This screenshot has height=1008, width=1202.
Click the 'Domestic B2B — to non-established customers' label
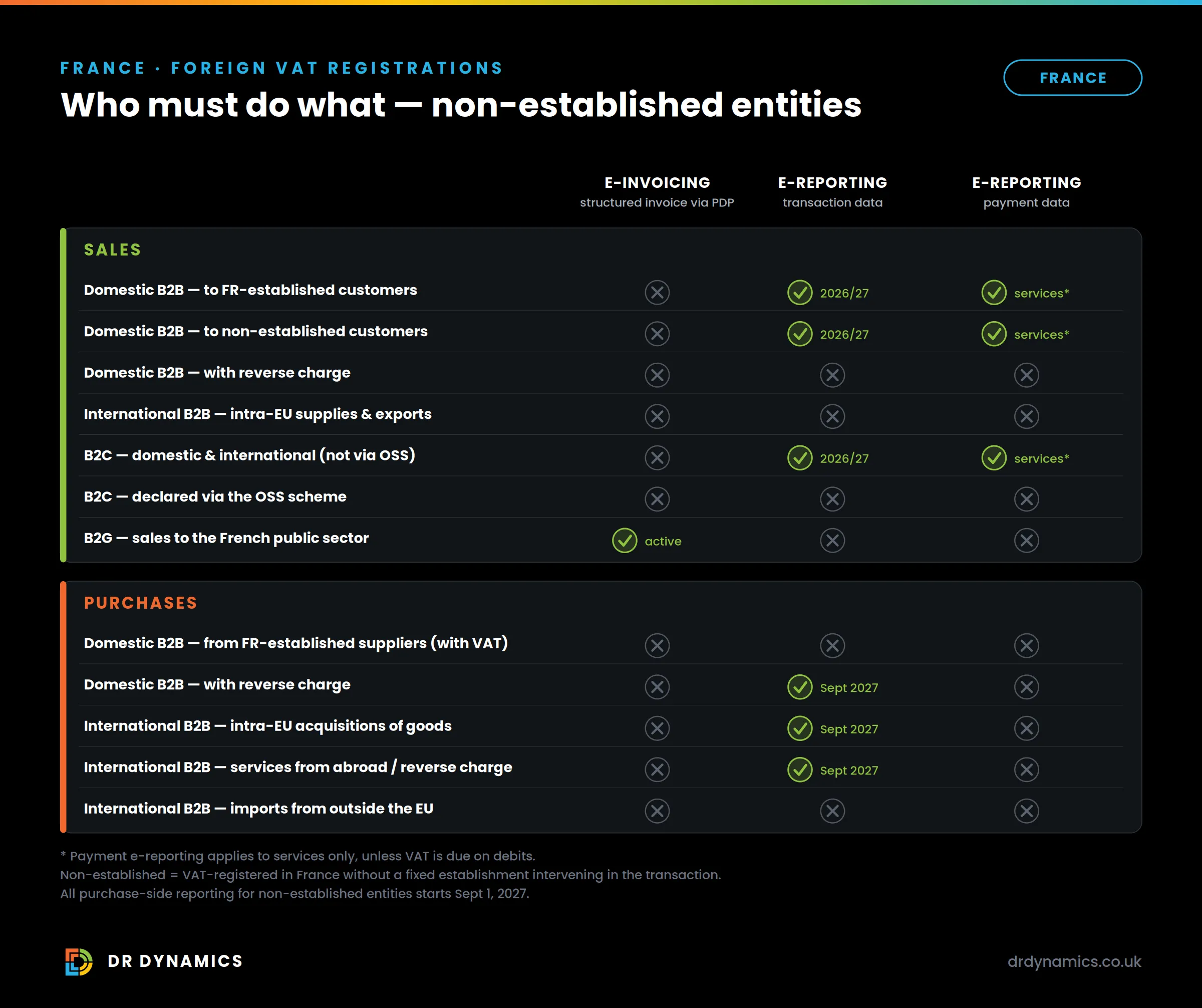coord(255,332)
